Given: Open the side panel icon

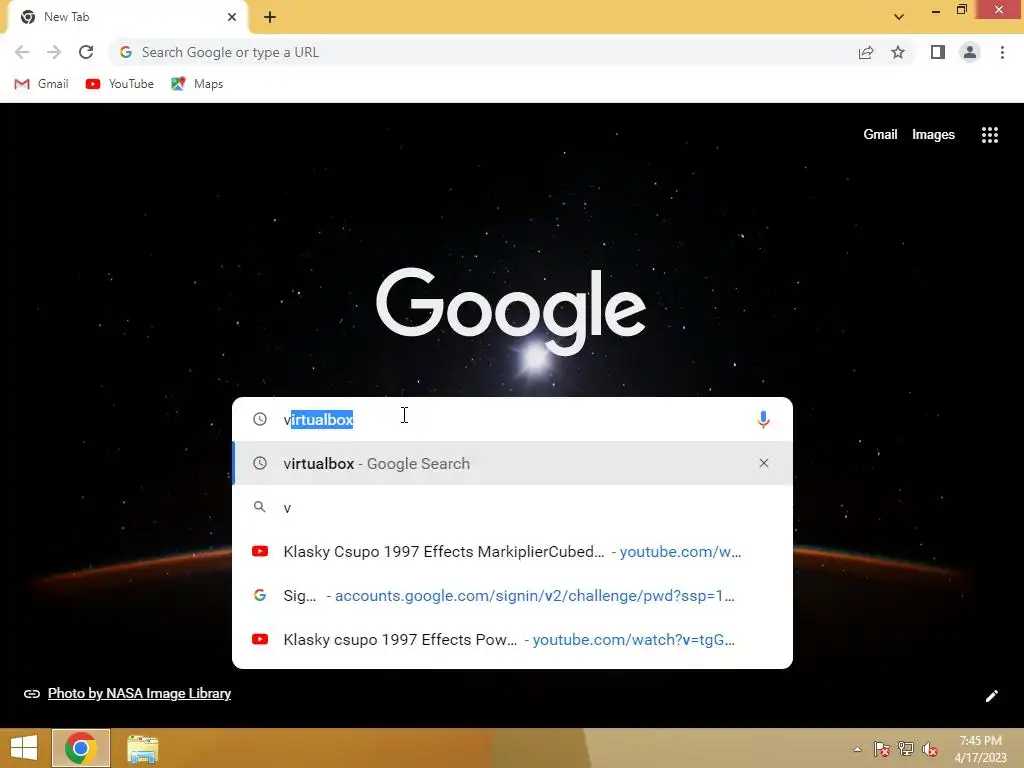Looking at the screenshot, I should click(x=938, y=52).
